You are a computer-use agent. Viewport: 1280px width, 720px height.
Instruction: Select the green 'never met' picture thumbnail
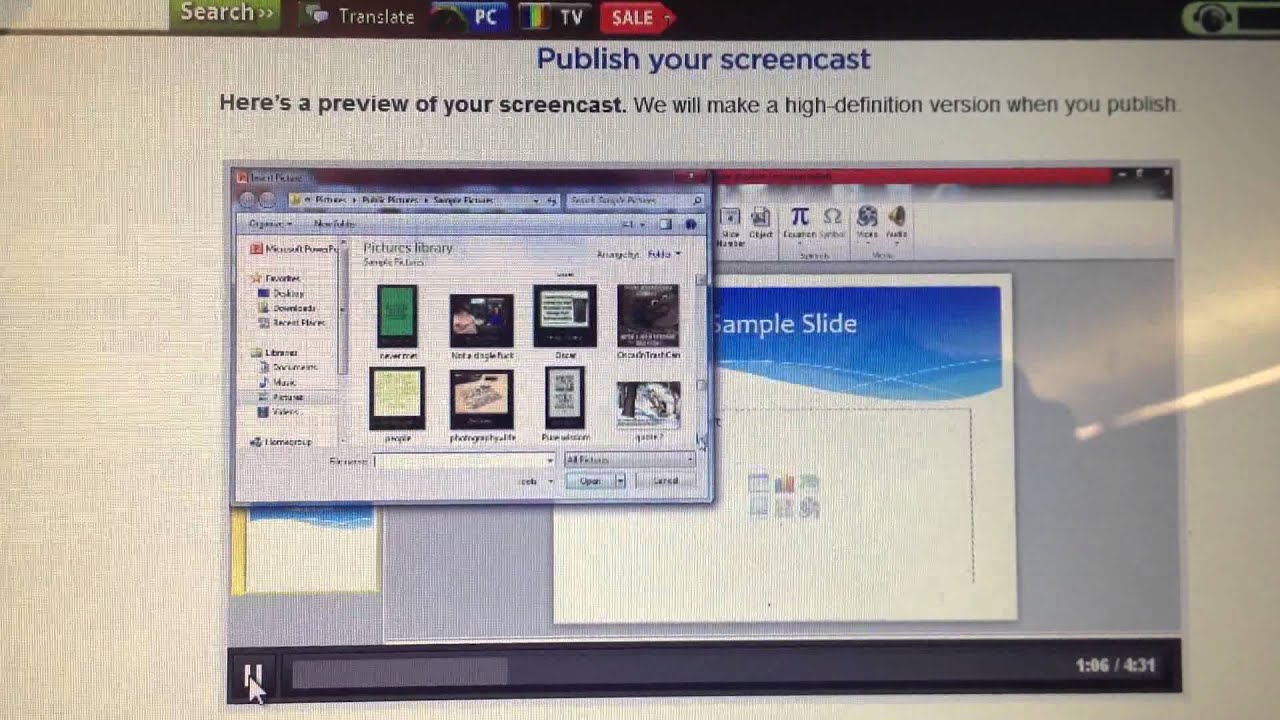pos(397,316)
